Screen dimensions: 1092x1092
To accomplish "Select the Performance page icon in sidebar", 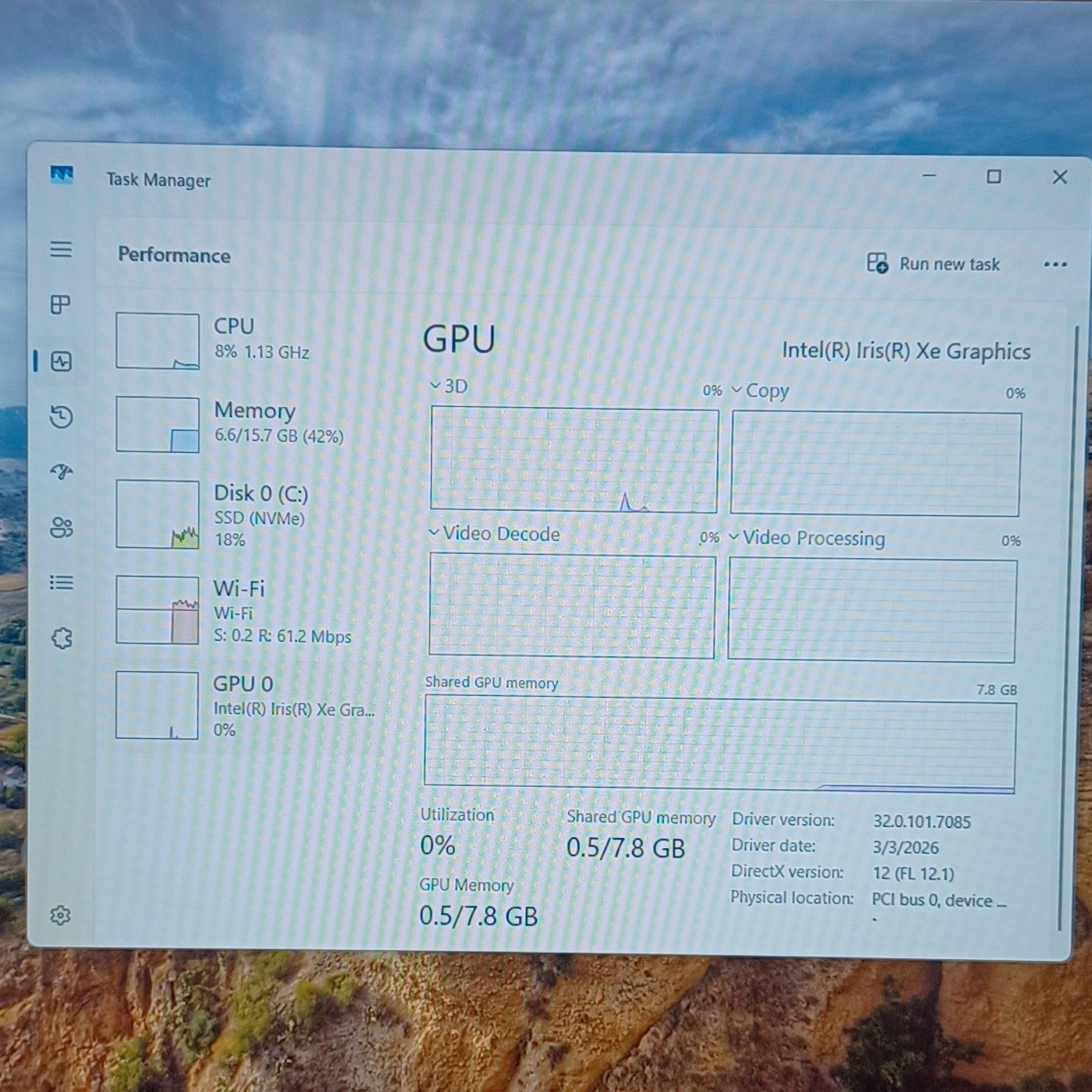I will (x=61, y=361).
